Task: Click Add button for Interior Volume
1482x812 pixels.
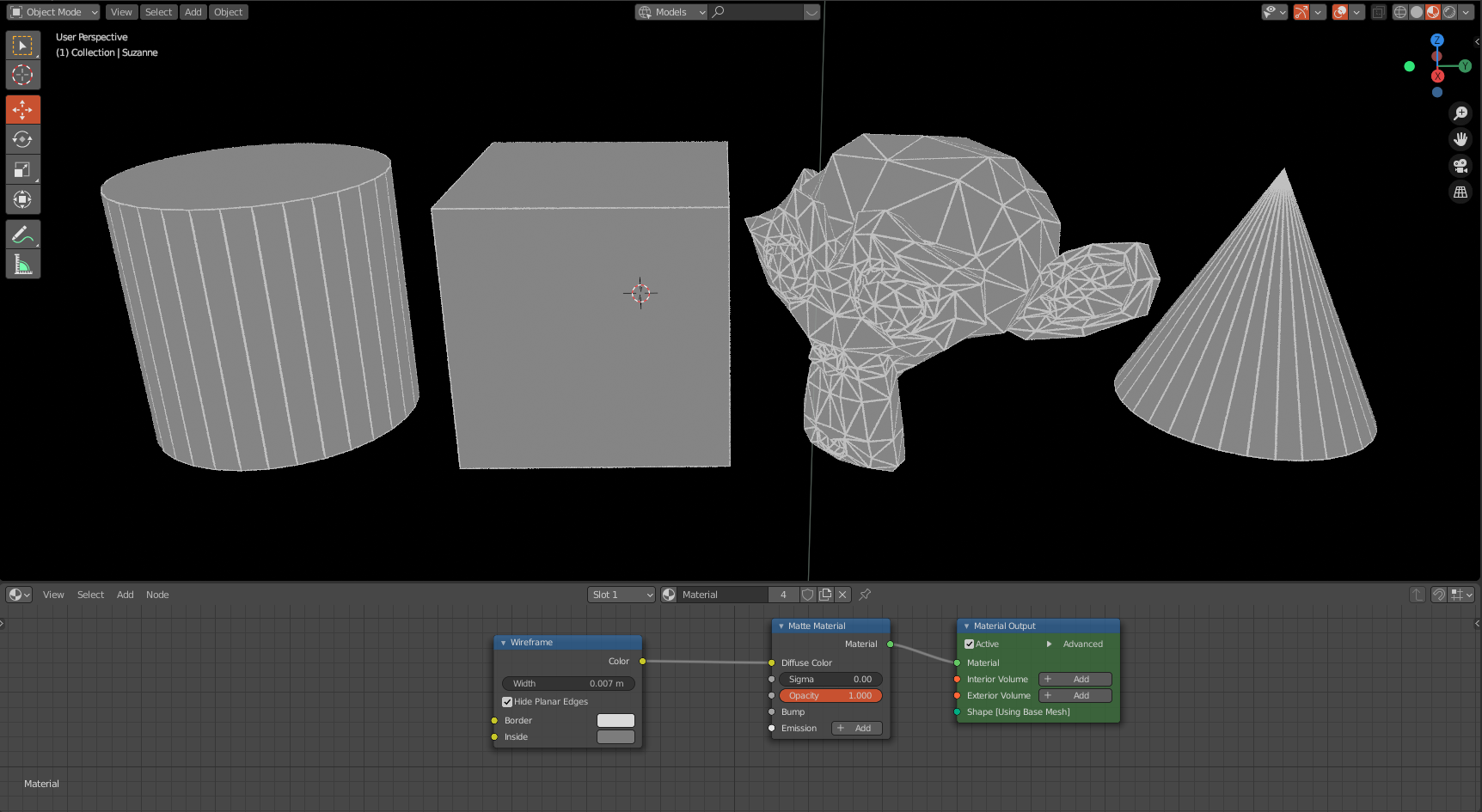Action: 1075,680
